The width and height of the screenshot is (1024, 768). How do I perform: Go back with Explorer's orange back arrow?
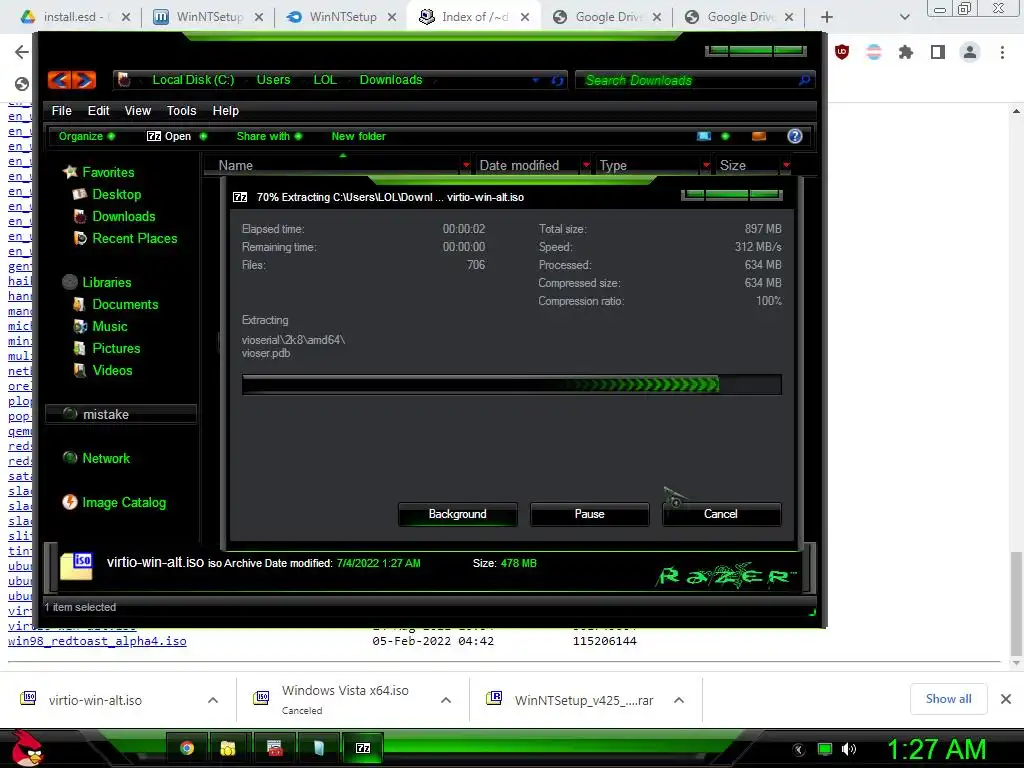pos(59,80)
